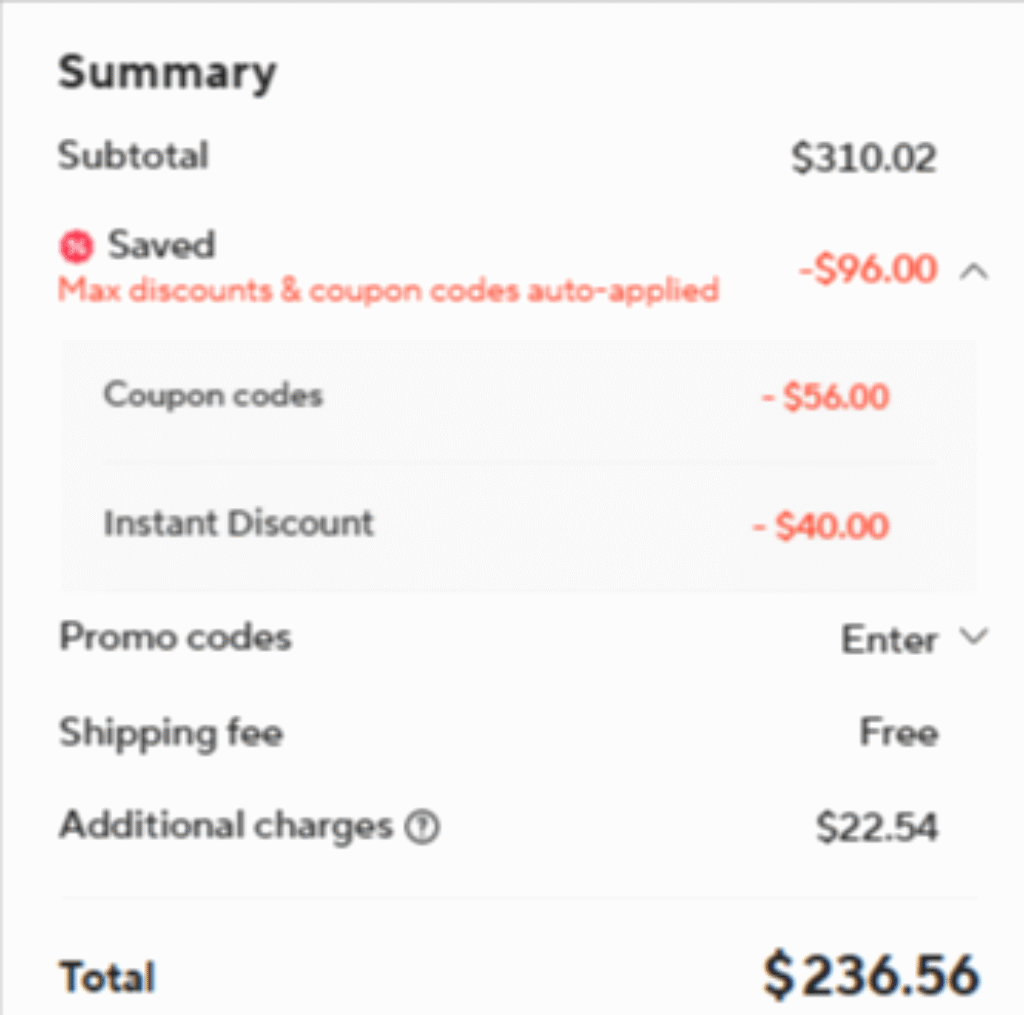1024x1015 pixels.
Task: Click the $310.02 subtotal amount
Action: [864, 158]
